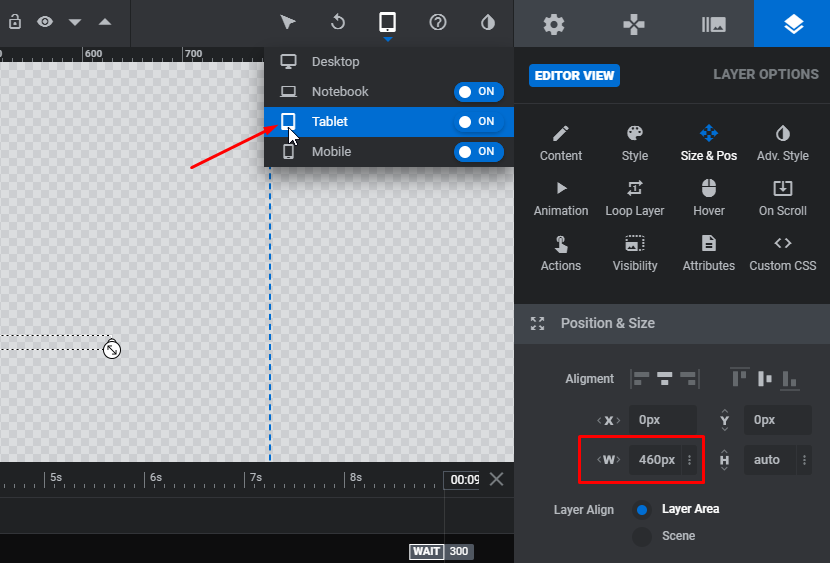Open the width field three-dot menu

pyautogui.click(x=689, y=460)
